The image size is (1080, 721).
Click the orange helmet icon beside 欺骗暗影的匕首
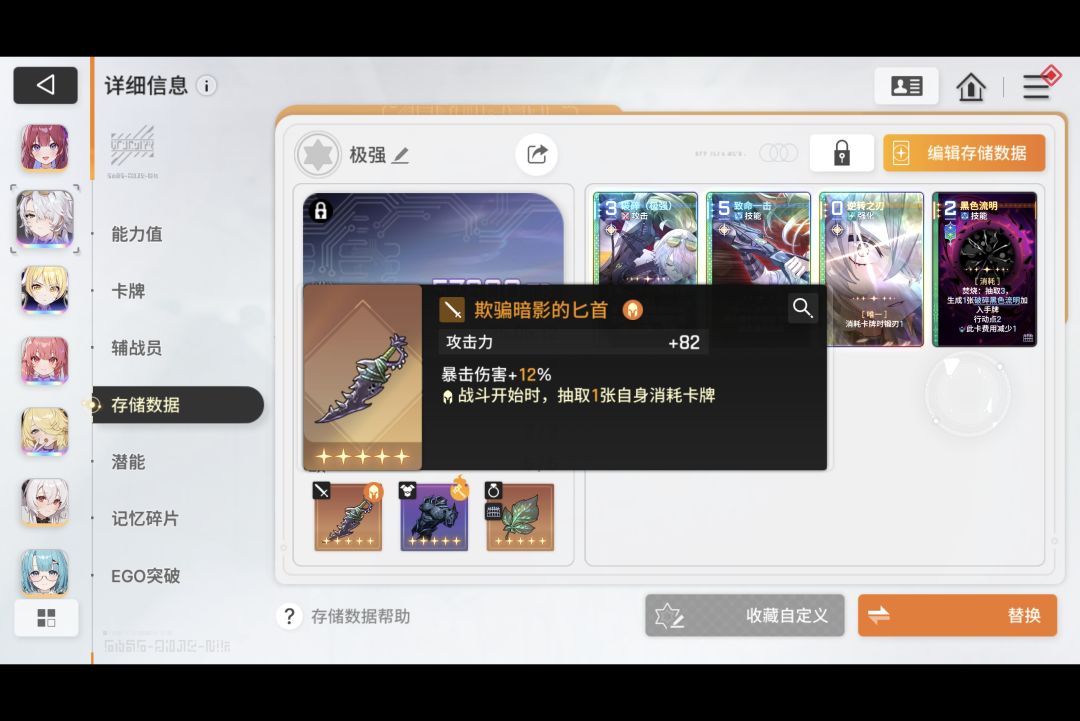click(x=632, y=310)
